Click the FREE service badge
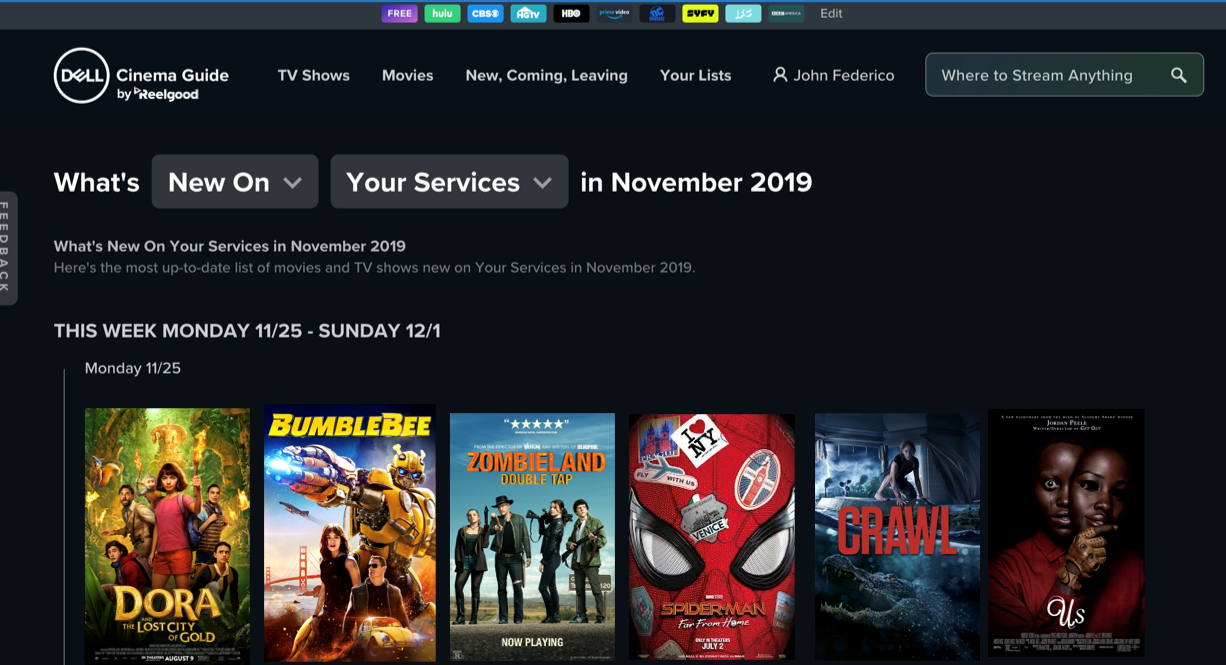Viewport: 1226px width, 665px height. point(400,14)
